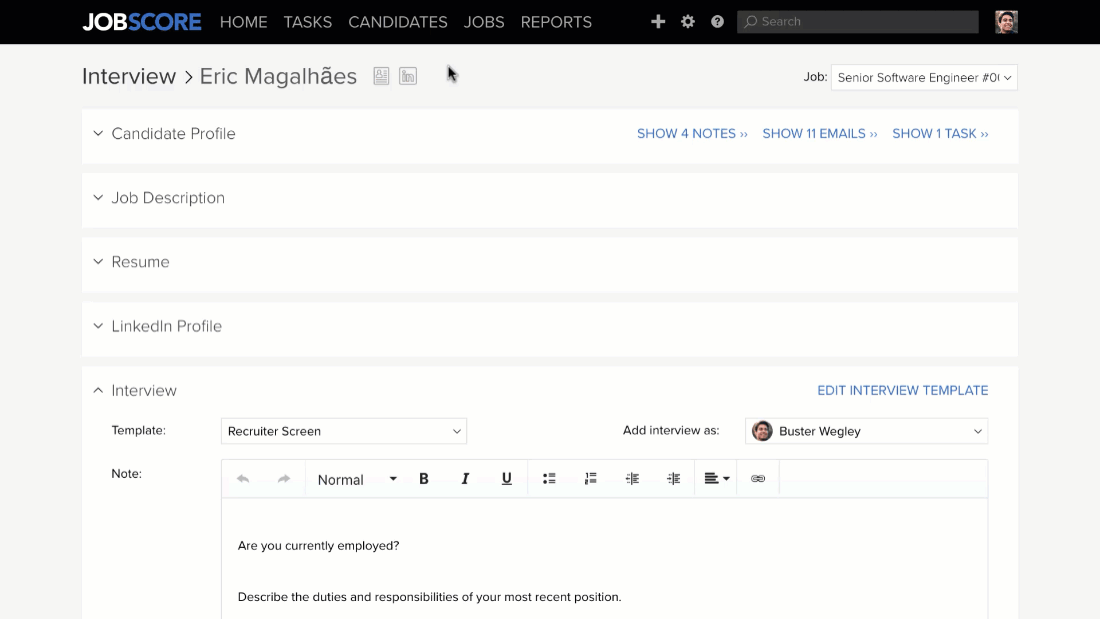Click SHOW 4 NOTES link
Viewport: 1100px width, 619px height.
(x=692, y=133)
